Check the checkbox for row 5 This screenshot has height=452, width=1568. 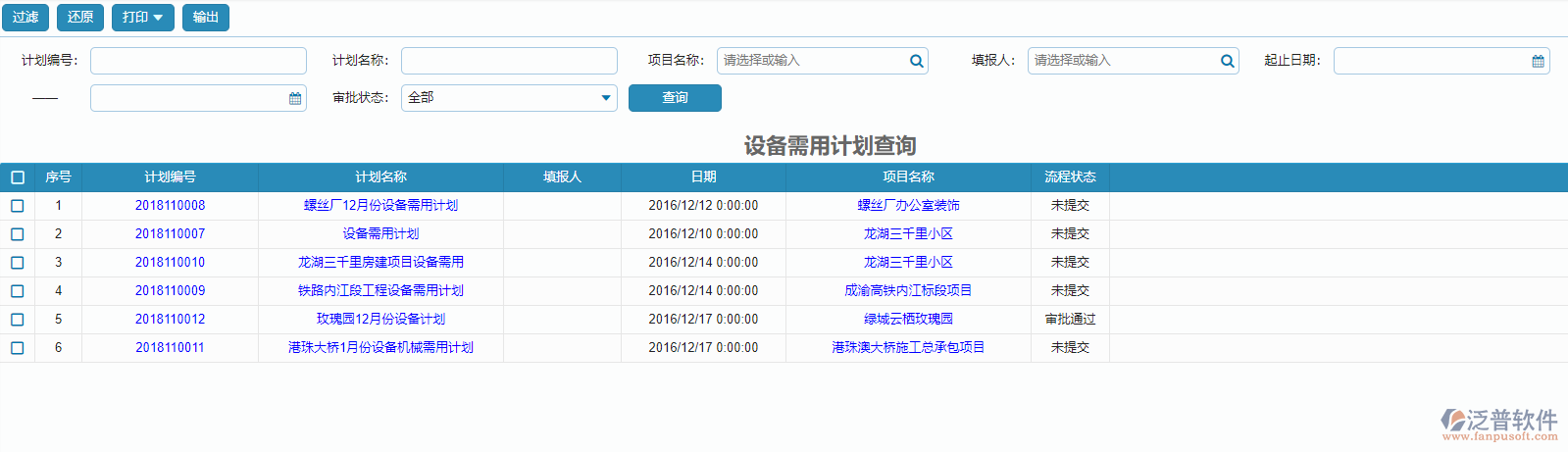point(18,320)
